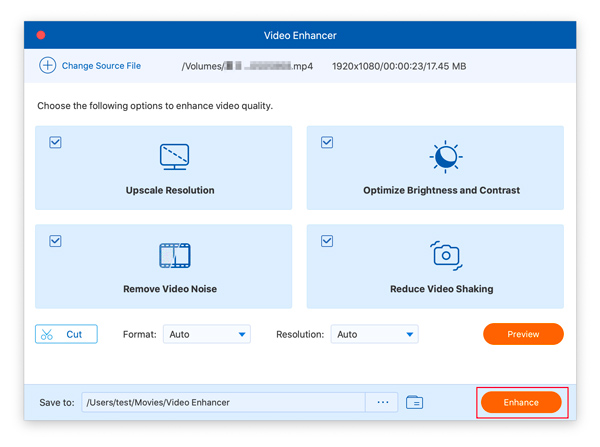Expand the Resolution dropdown
This screenshot has height=447, width=600.
374,334
